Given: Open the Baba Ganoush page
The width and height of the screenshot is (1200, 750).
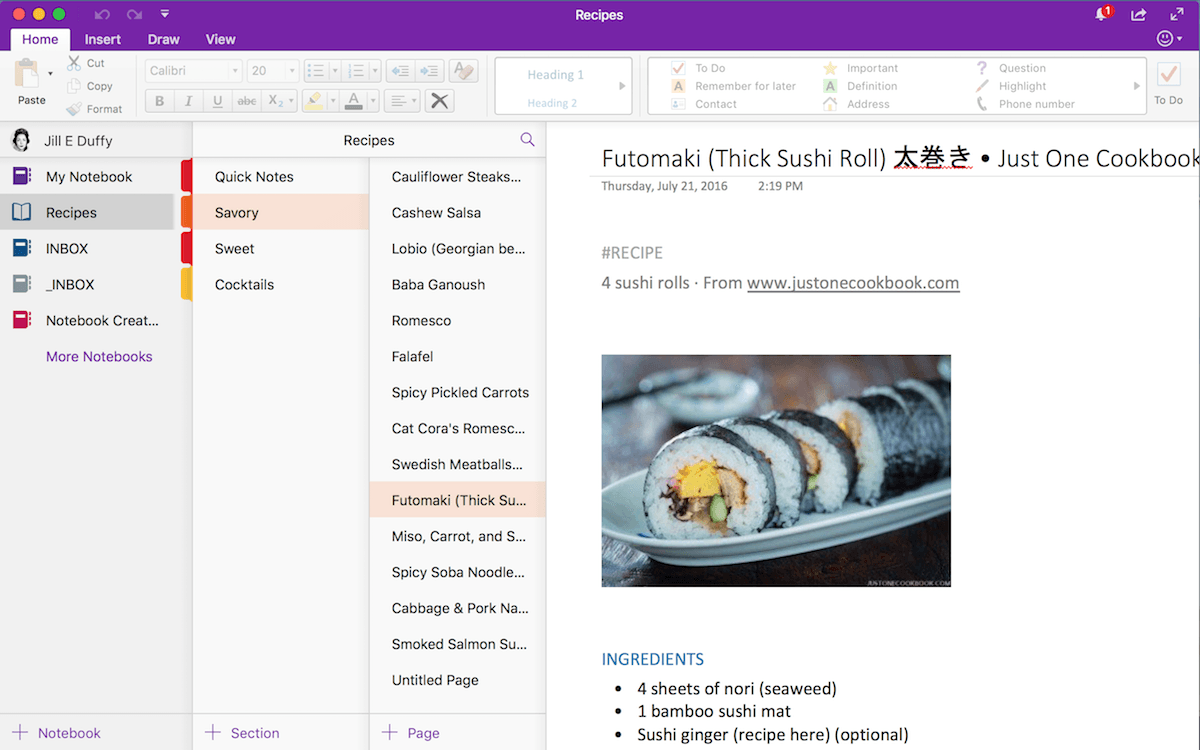Looking at the screenshot, I should pyautogui.click(x=458, y=284).
